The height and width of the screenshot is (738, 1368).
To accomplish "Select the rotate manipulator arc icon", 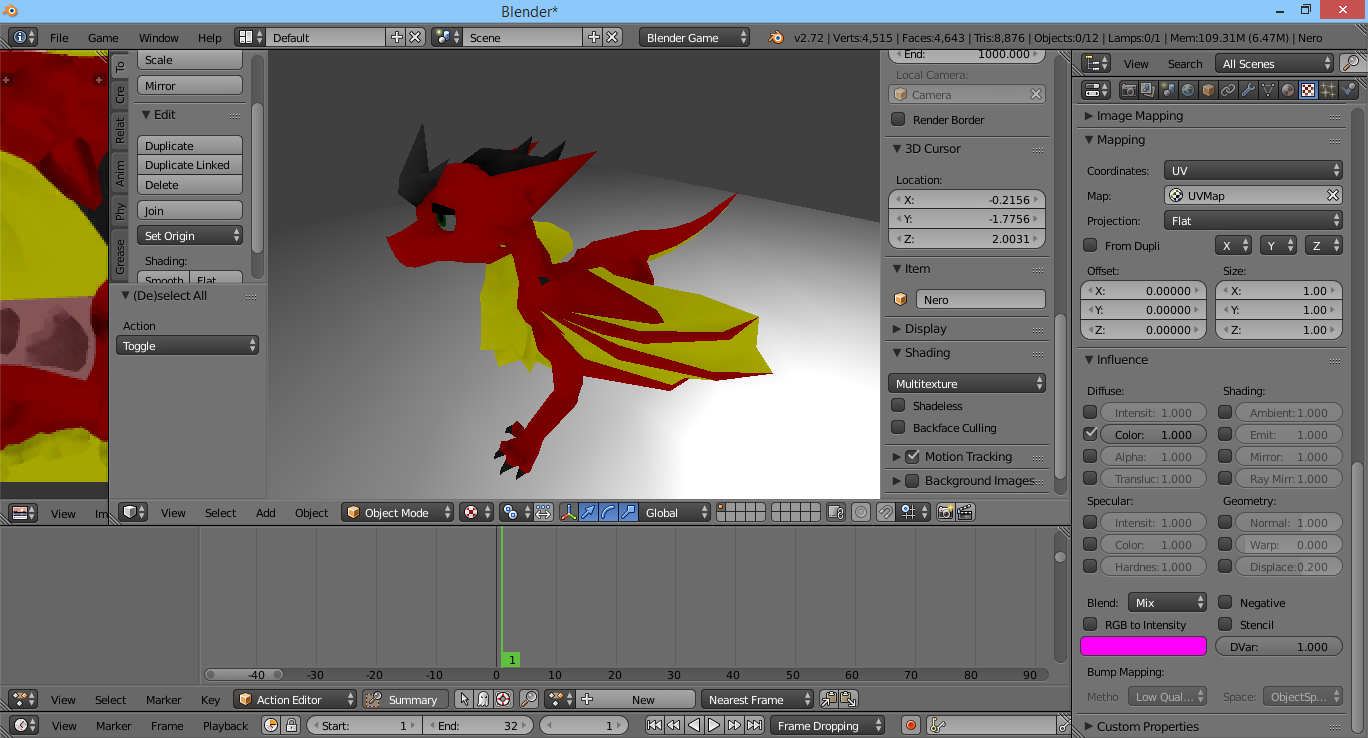I will click(608, 512).
